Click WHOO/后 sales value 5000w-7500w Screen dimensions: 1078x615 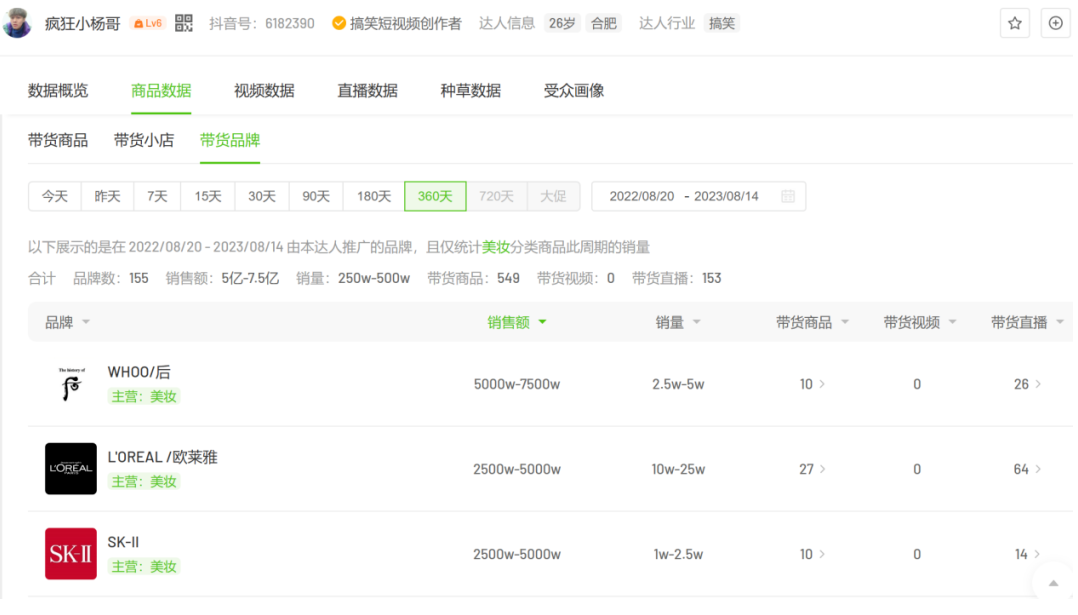click(x=517, y=384)
